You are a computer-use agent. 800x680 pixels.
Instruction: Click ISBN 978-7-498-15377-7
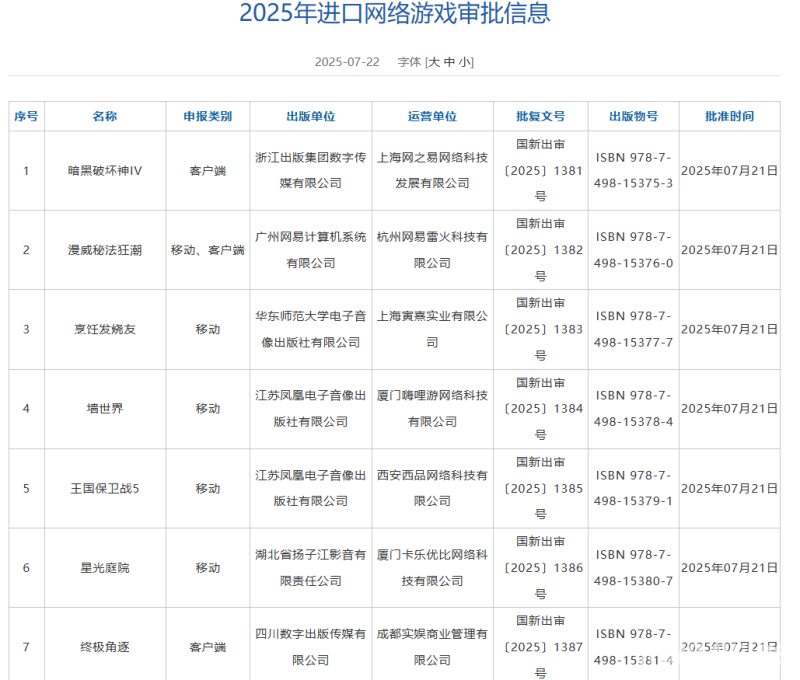[633, 330]
